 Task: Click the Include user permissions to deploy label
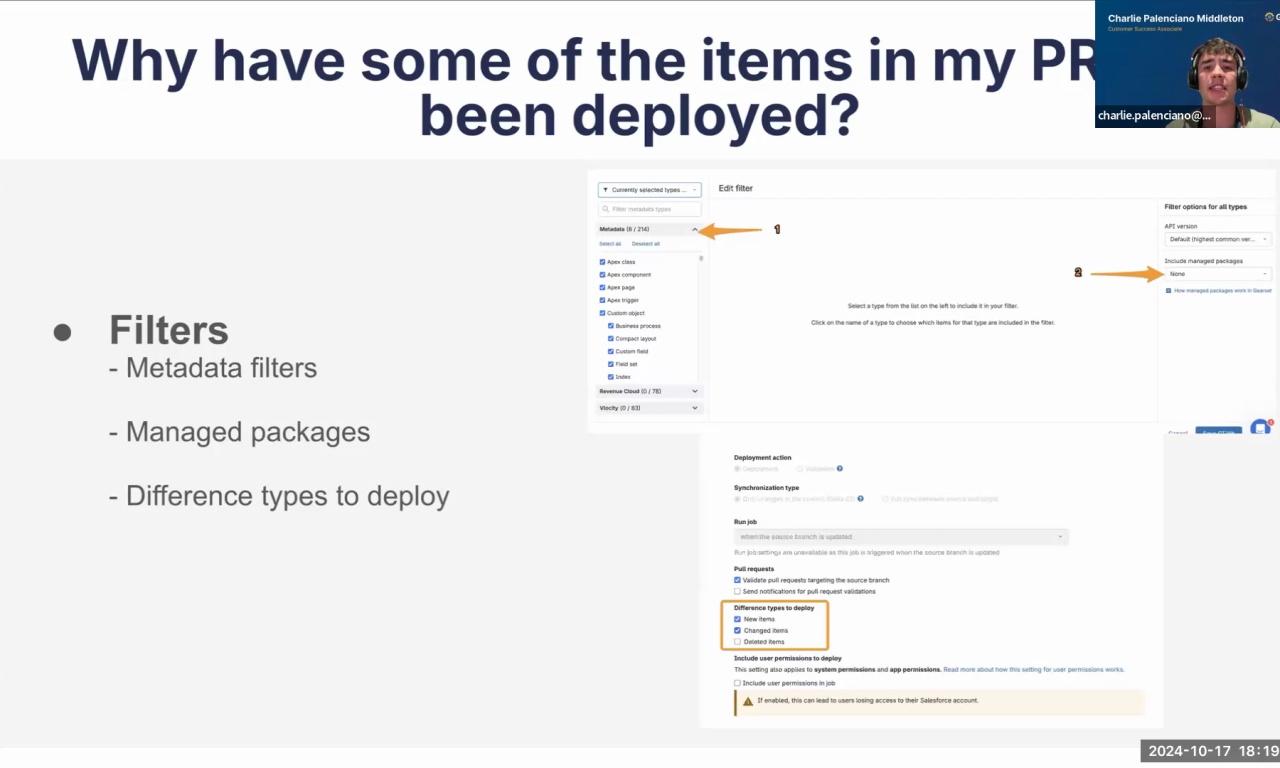[x=788, y=658]
